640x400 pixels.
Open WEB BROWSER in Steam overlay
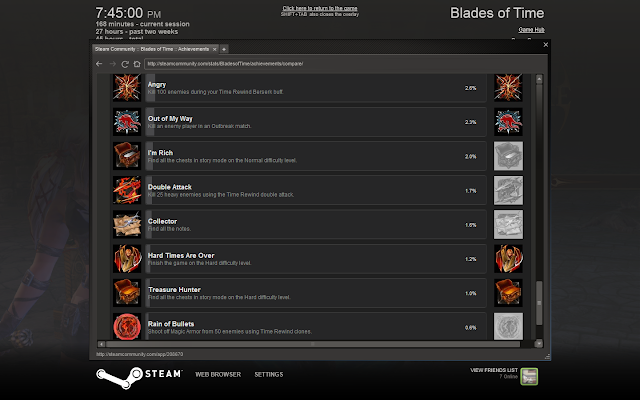pyautogui.click(x=218, y=374)
